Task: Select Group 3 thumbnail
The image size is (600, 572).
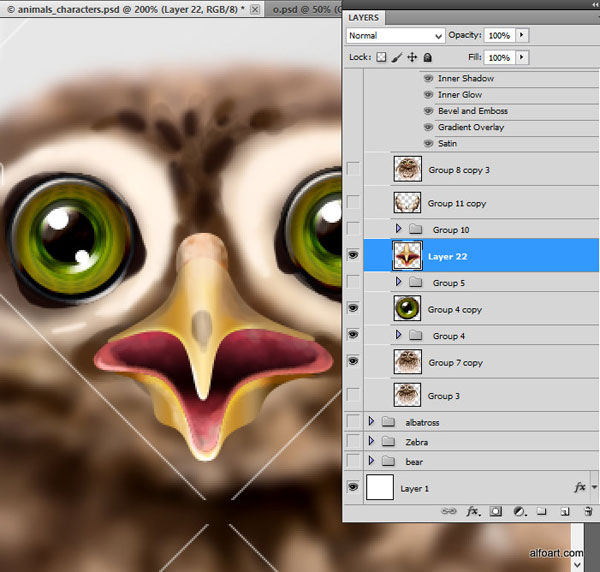Action: (408, 395)
